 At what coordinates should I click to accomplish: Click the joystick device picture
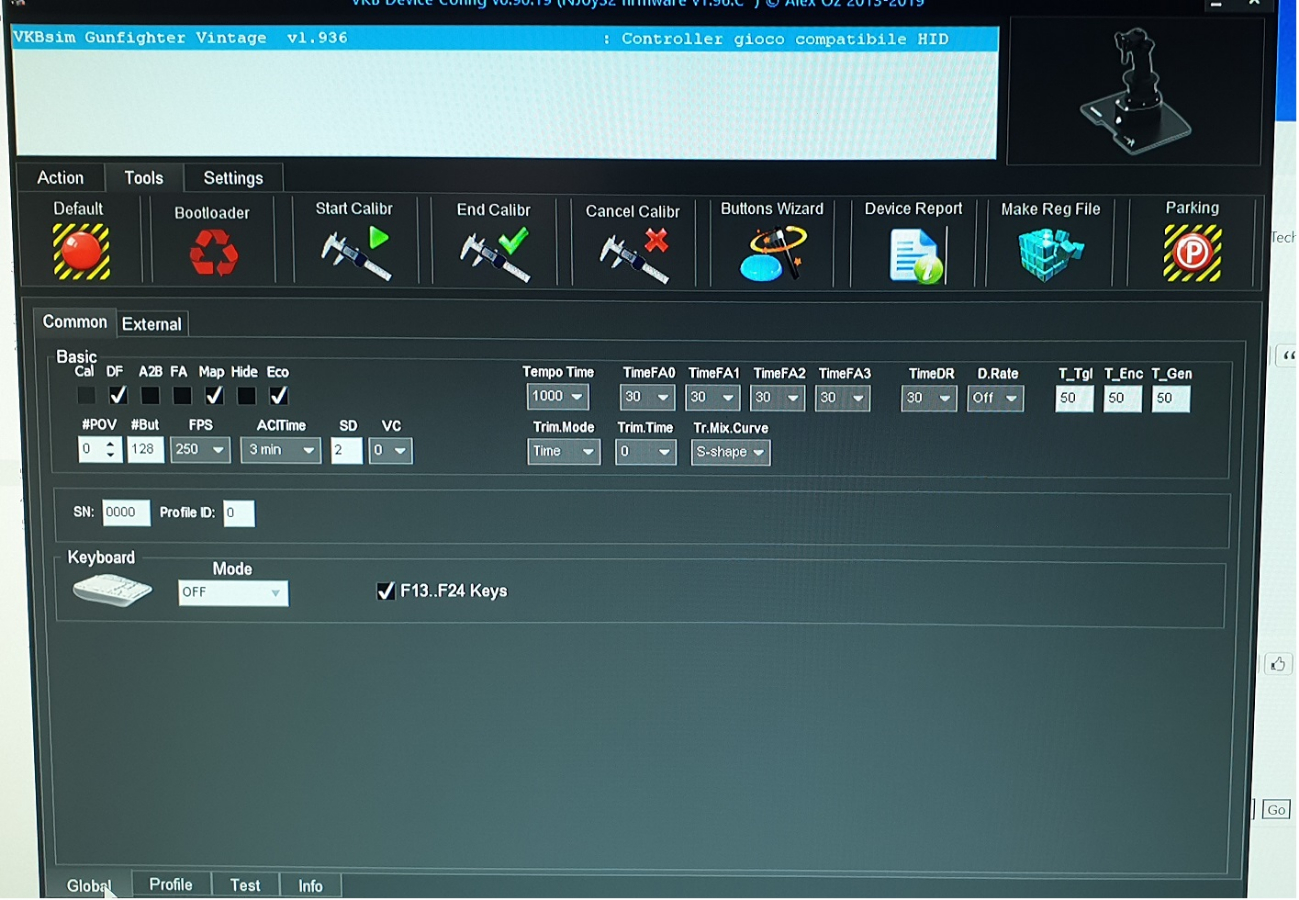coord(1135,89)
